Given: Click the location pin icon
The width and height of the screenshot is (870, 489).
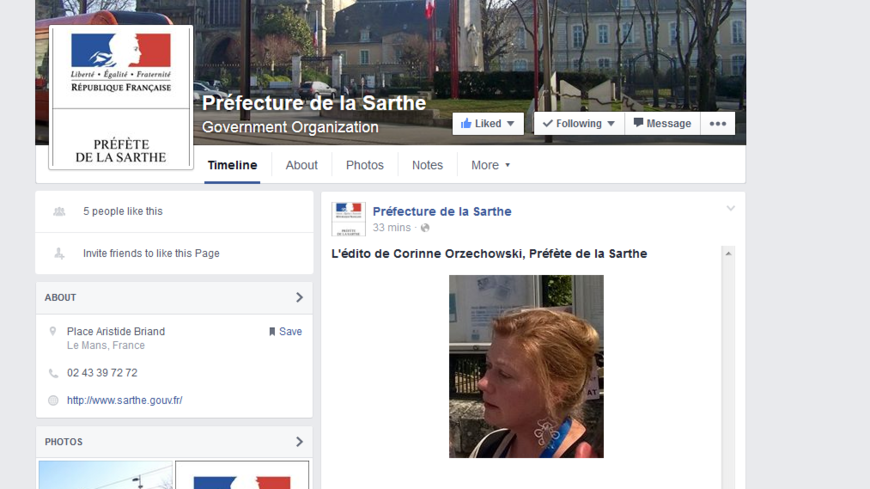Looking at the screenshot, I should [53, 331].
